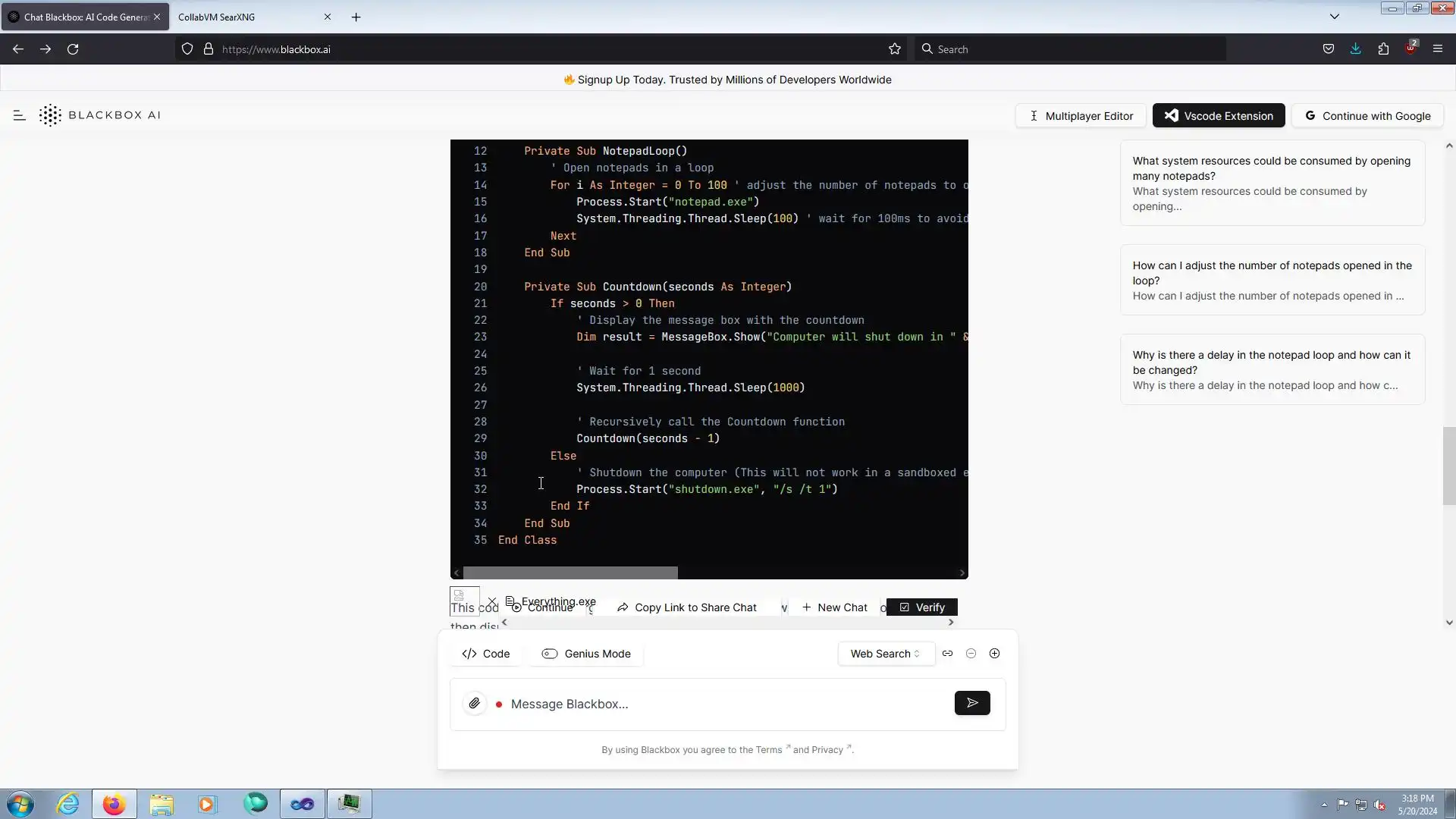Viewport: 1456px width, 819px height.
Task: Expand the Firefox list all tabs chevron
Action: click(1335, 17)
